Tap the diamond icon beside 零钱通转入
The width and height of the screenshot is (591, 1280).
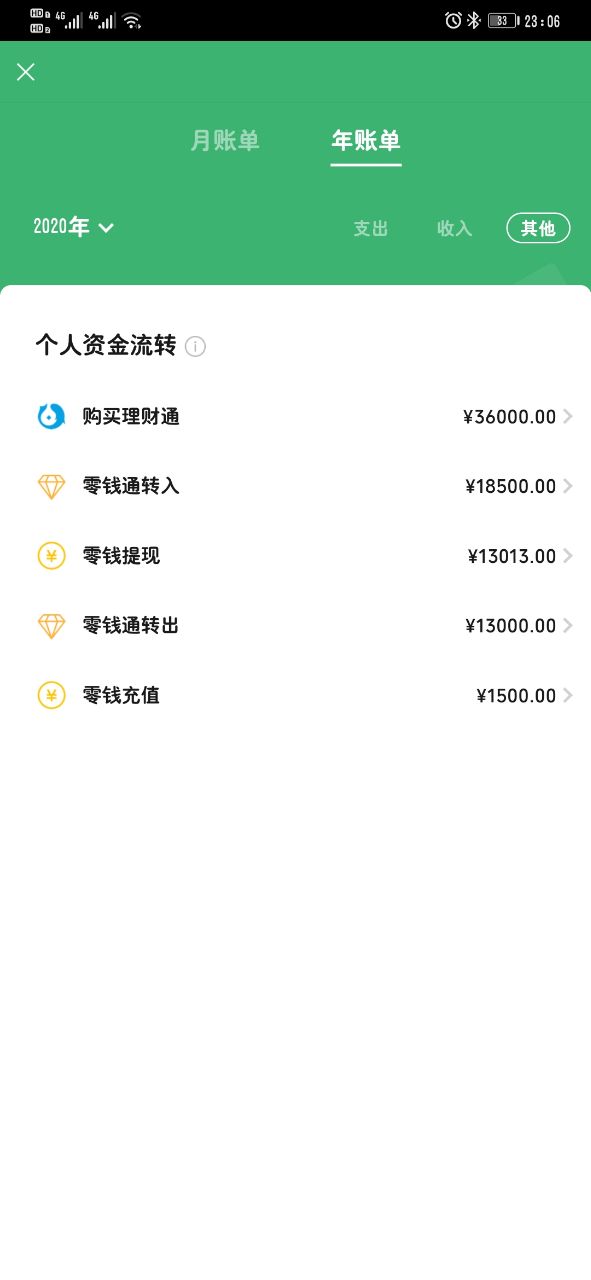51,486
